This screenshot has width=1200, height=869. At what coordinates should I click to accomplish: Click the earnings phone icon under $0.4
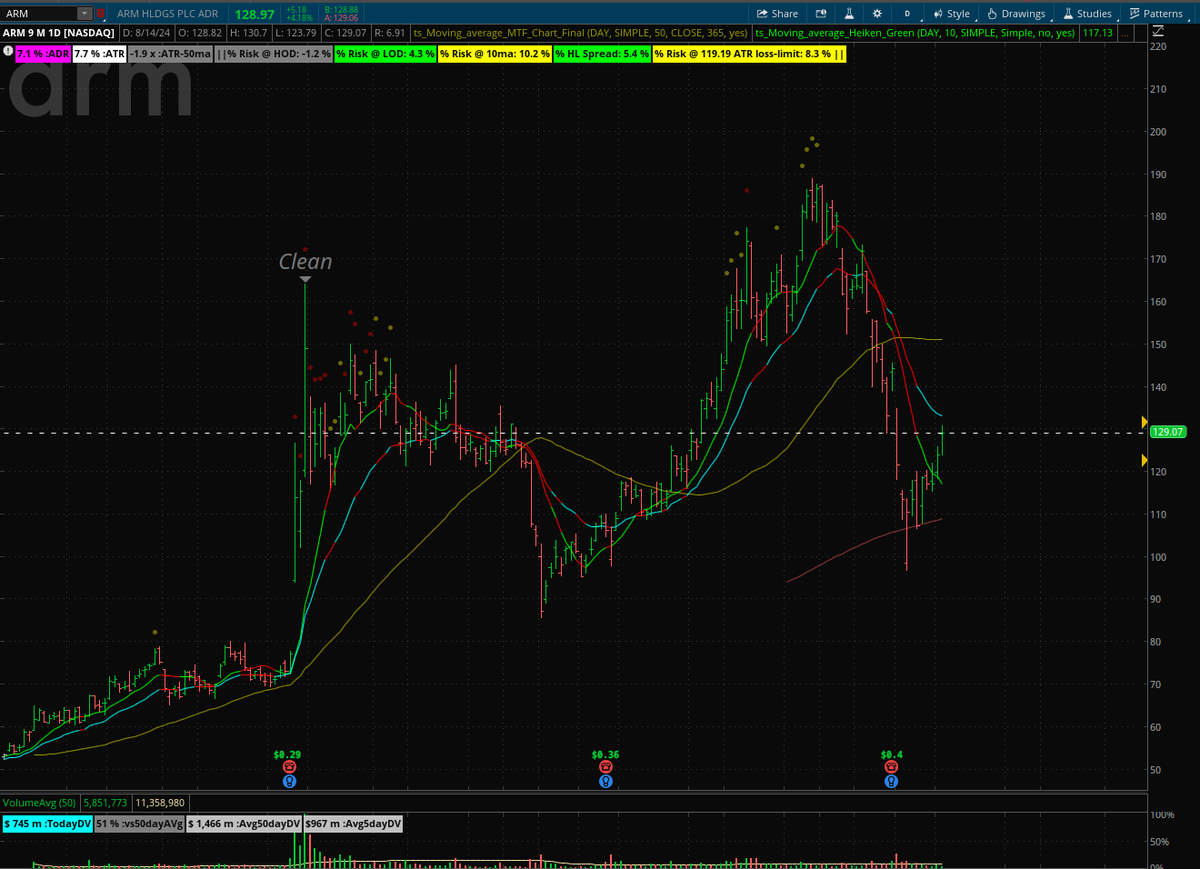click(x=891, y=767)
